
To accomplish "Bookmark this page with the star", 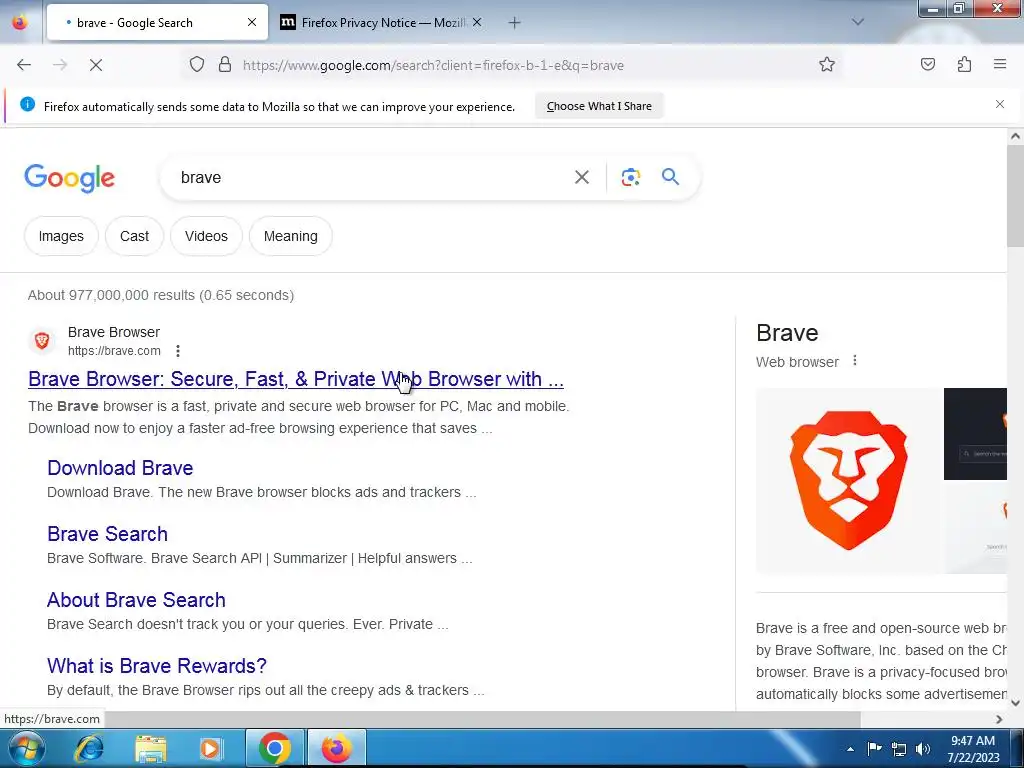I will (827, 65).
